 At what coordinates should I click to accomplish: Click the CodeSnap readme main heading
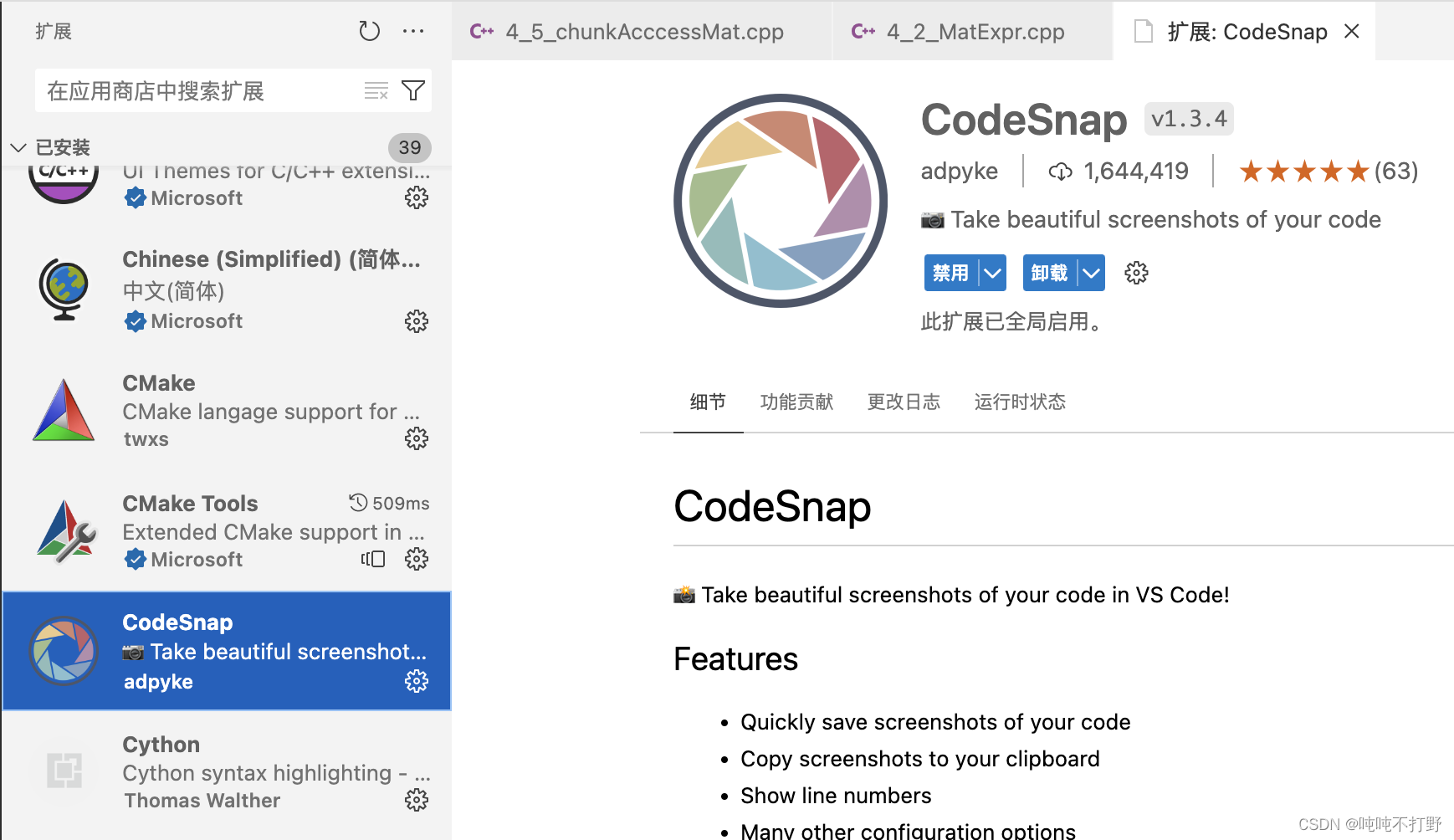pyautogui.click(x=772, y=507)
